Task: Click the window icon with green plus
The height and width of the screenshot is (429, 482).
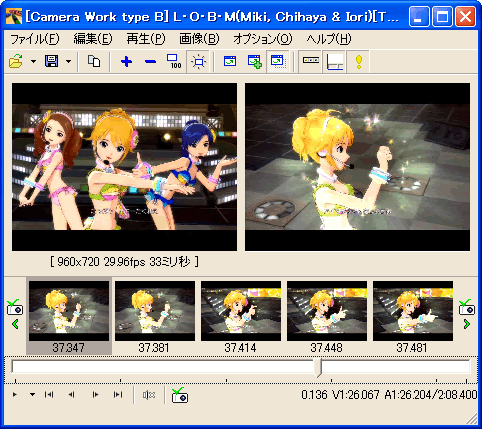Action: tap(254, 61)
